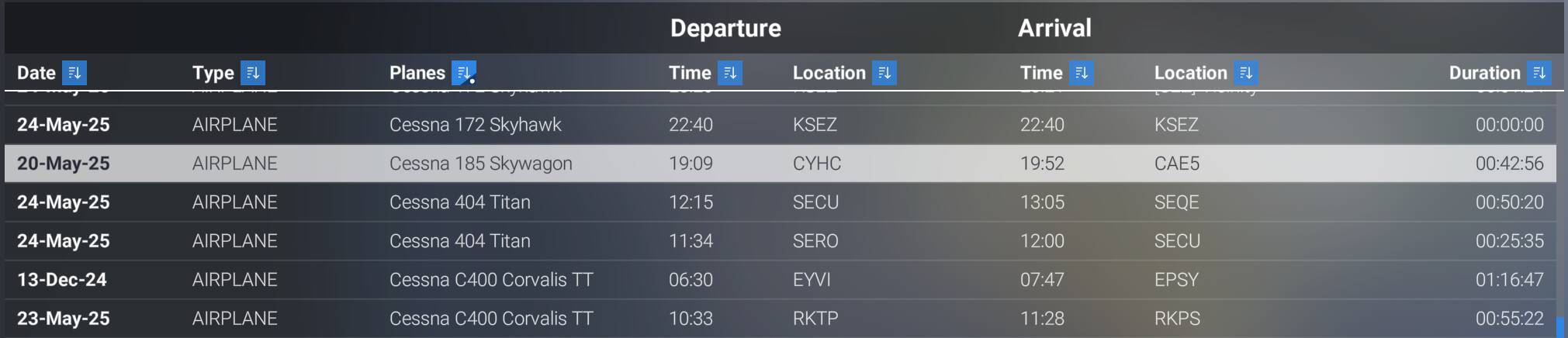
Task: Select the Cessna 185 Skywagon flight entry
Action: [480, 164]
